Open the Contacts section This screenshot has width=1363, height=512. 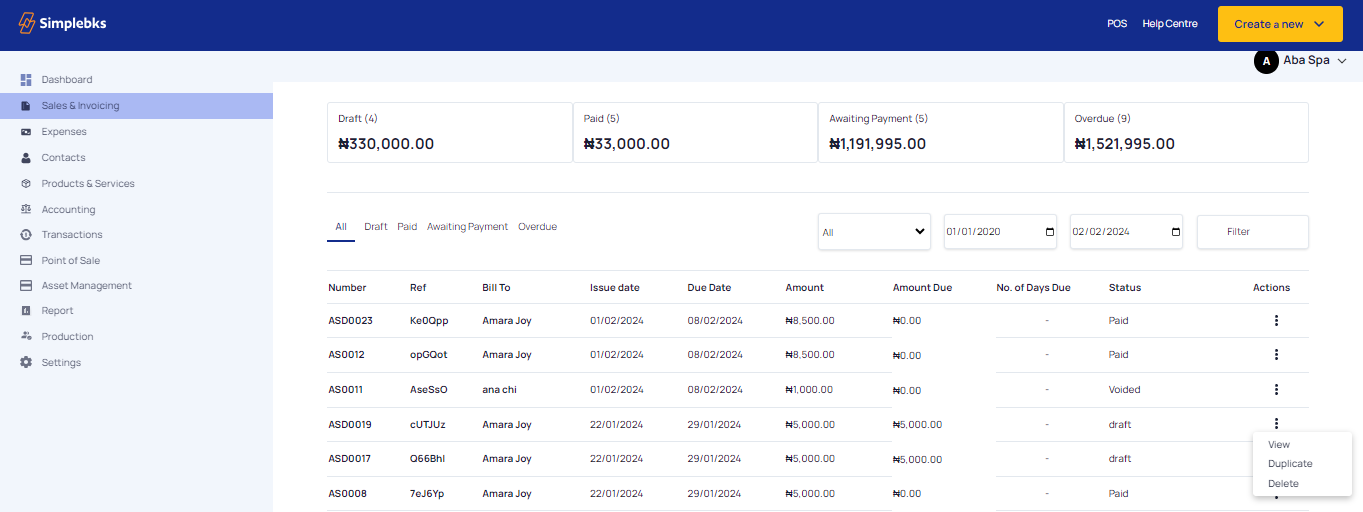(x=63, y=158)
